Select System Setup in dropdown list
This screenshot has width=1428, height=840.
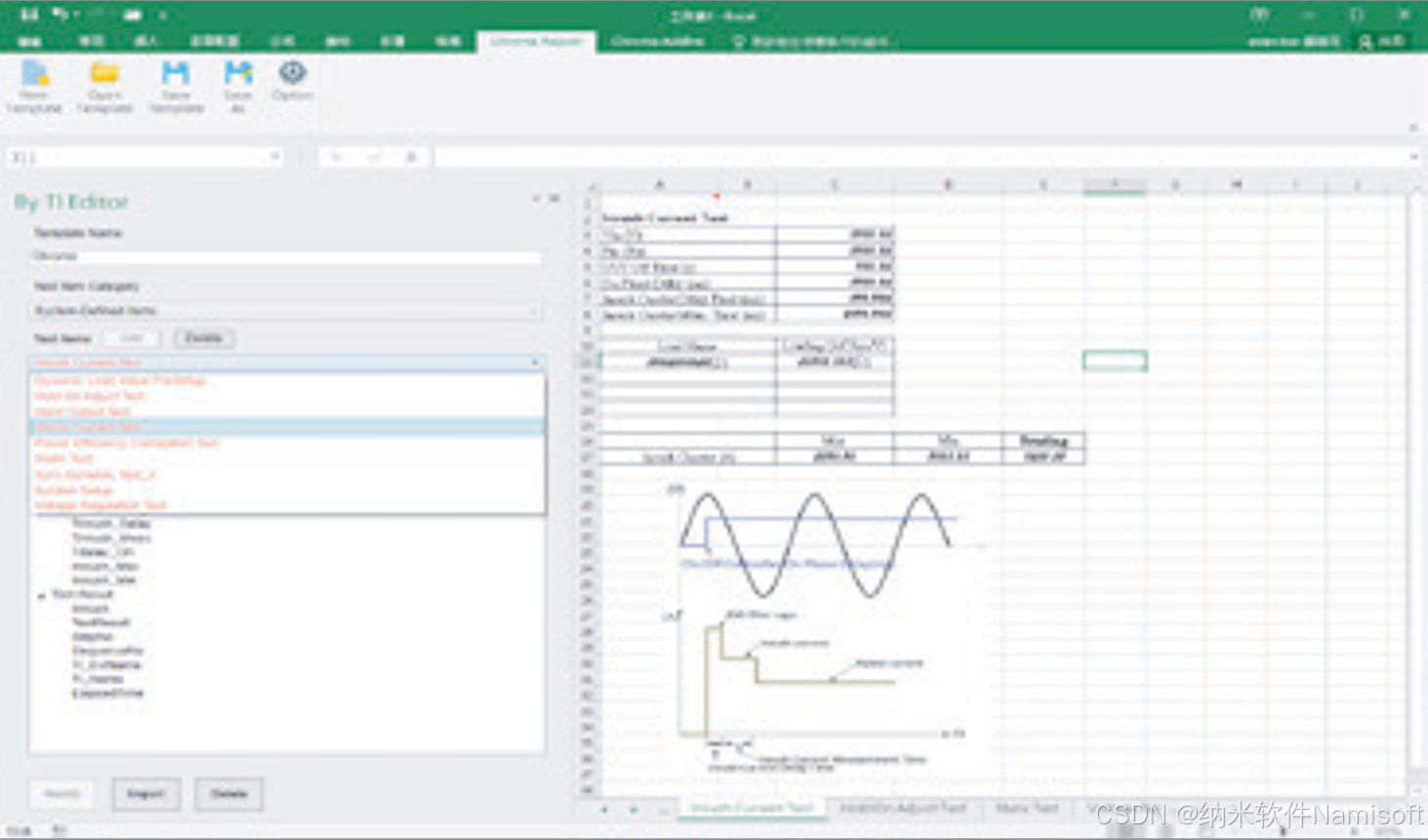(286, 490)
